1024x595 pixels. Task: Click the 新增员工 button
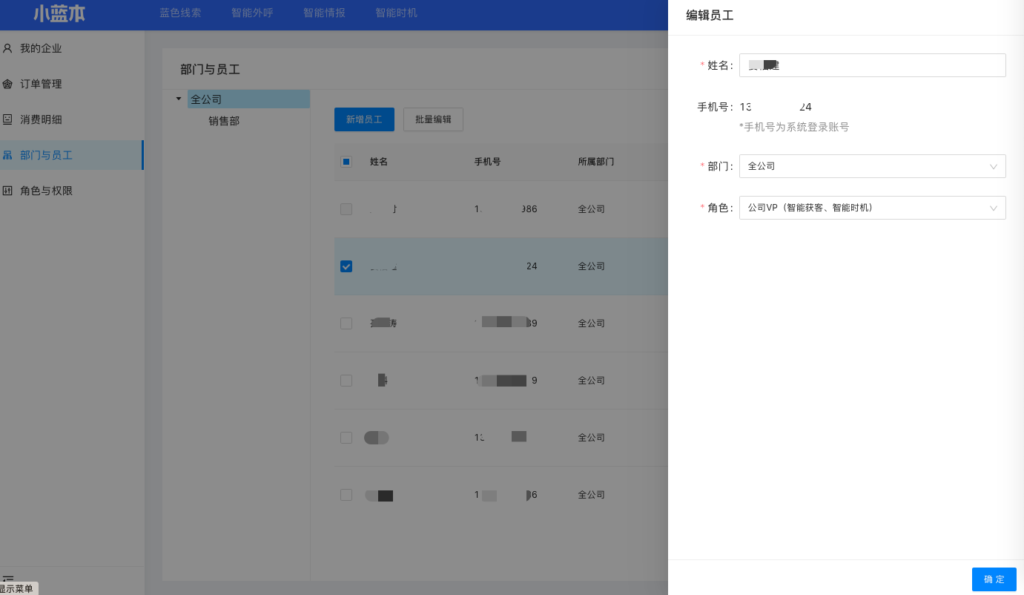364,120
